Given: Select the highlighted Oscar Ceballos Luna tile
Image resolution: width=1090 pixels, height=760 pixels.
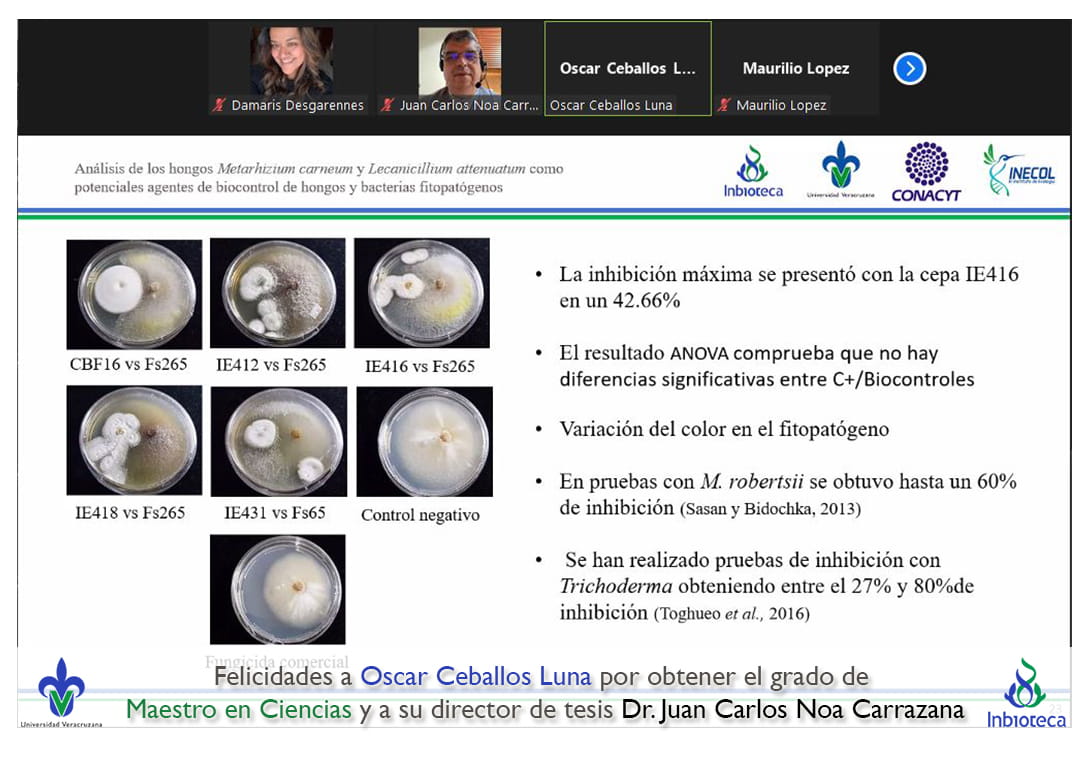Looking at the screenshot, I should [627, 68].
